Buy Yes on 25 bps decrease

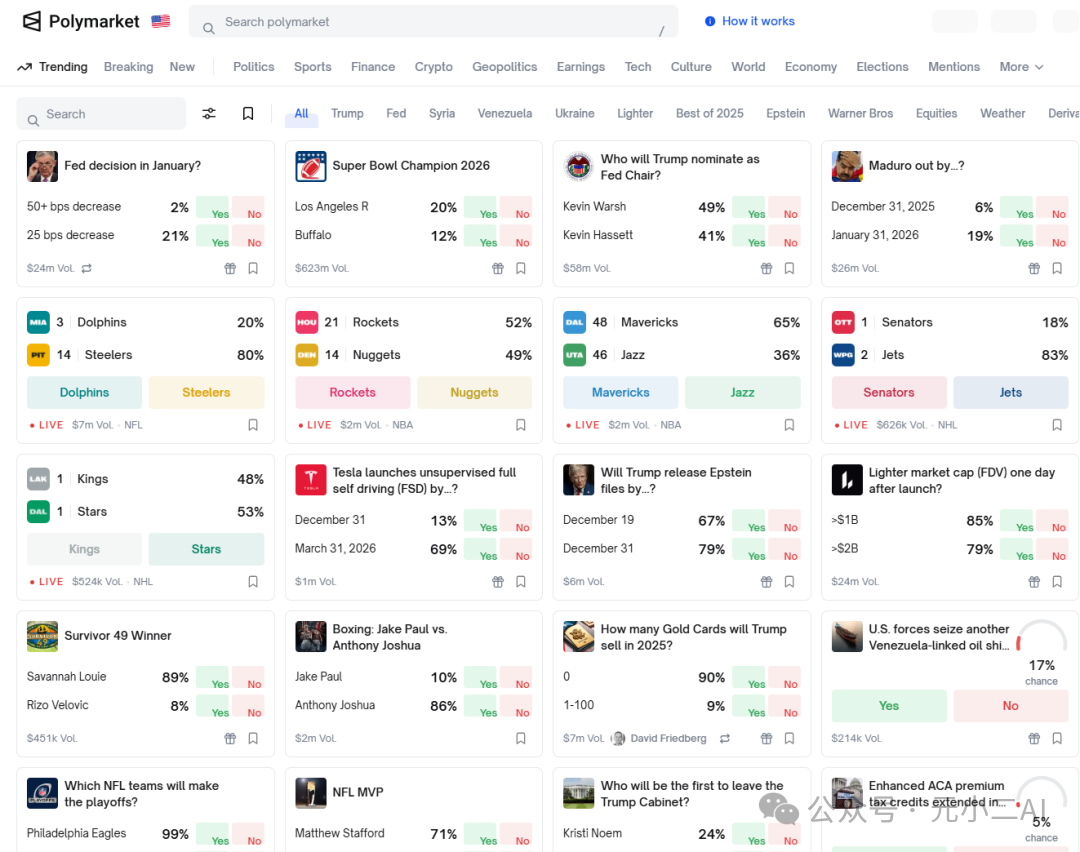pyautogui.click(x=212, y=236)
